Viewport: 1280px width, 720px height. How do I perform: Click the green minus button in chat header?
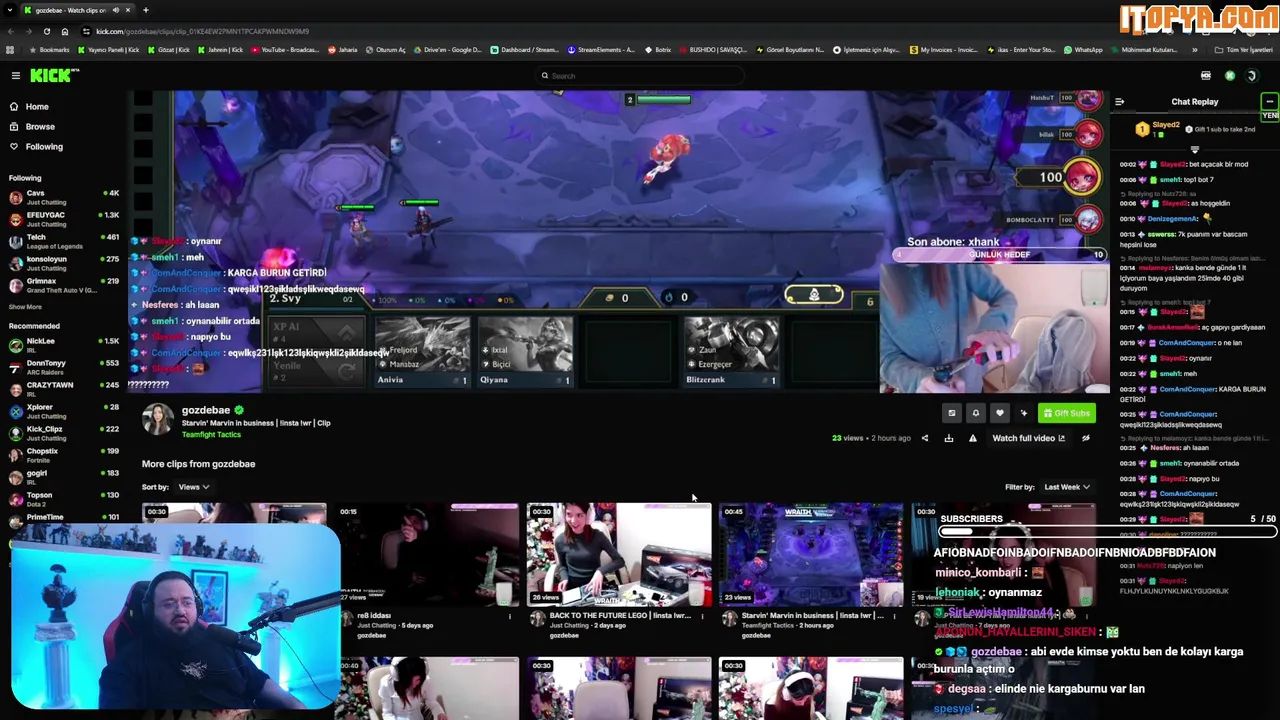(1269, 102)
